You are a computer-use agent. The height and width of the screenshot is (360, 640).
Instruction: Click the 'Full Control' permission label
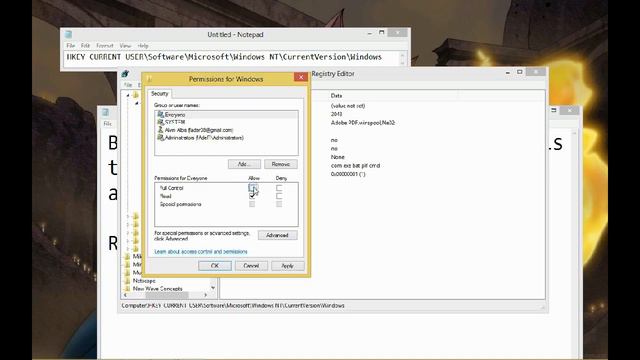171,188
